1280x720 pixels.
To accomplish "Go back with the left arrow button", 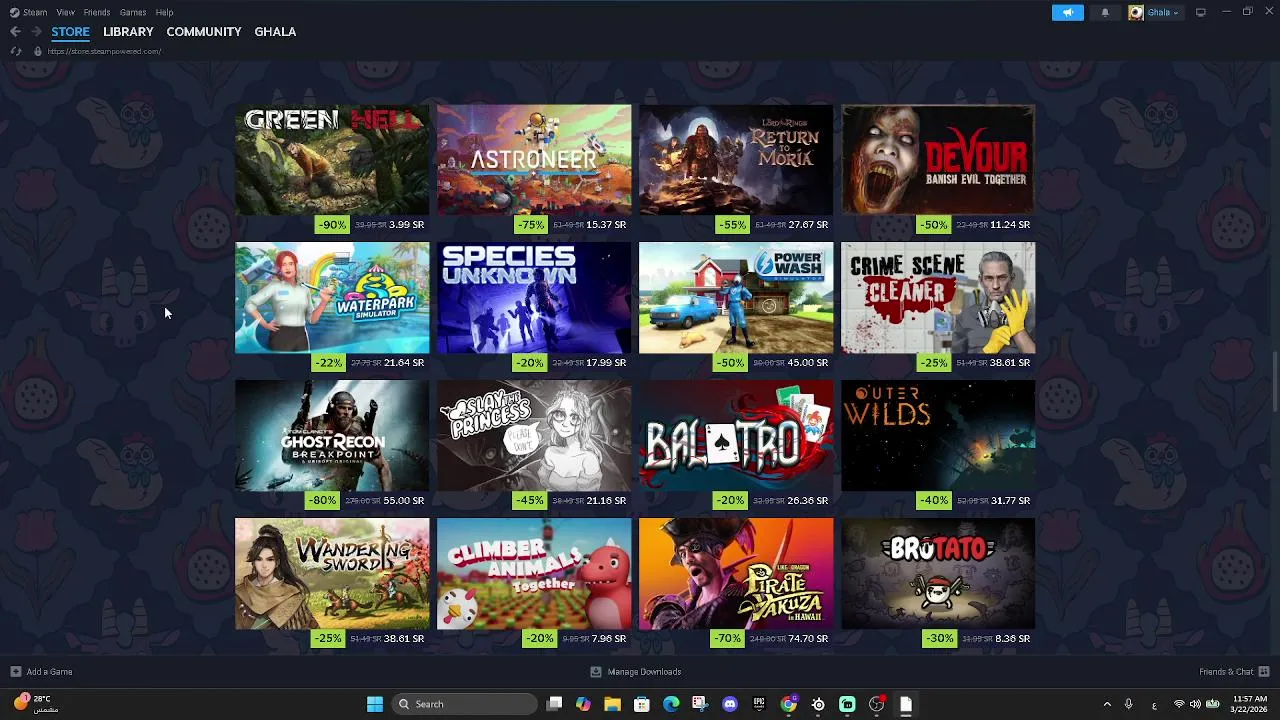I will (15, 32).
